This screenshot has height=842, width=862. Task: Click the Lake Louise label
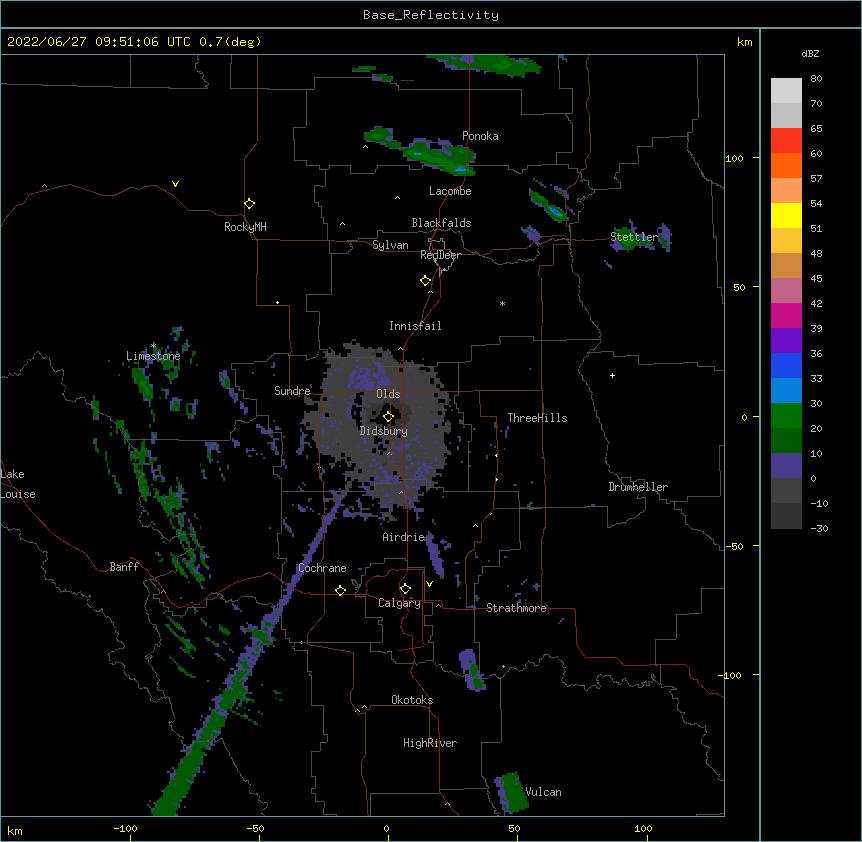click(18, 484)
